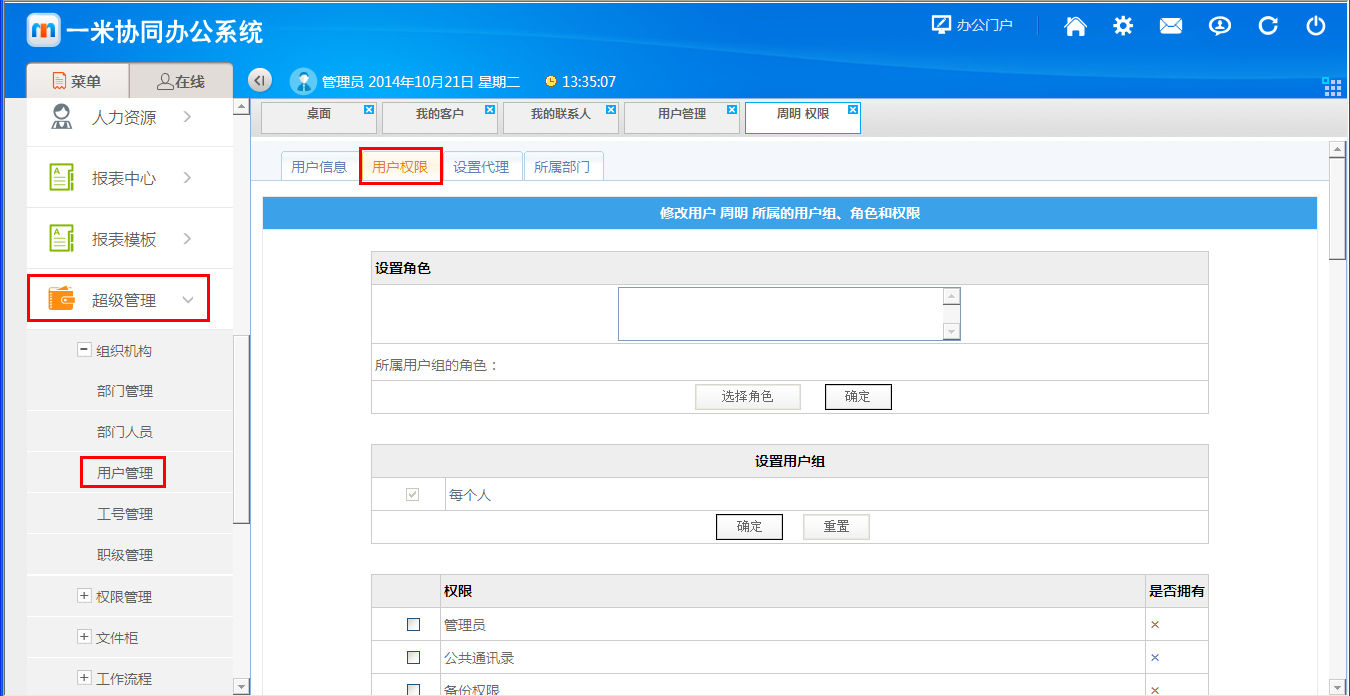Click the 报表模板 template icon
The width and height of the screenshot is (1350, 696).
pyautogui.click(x=61, y=239)
